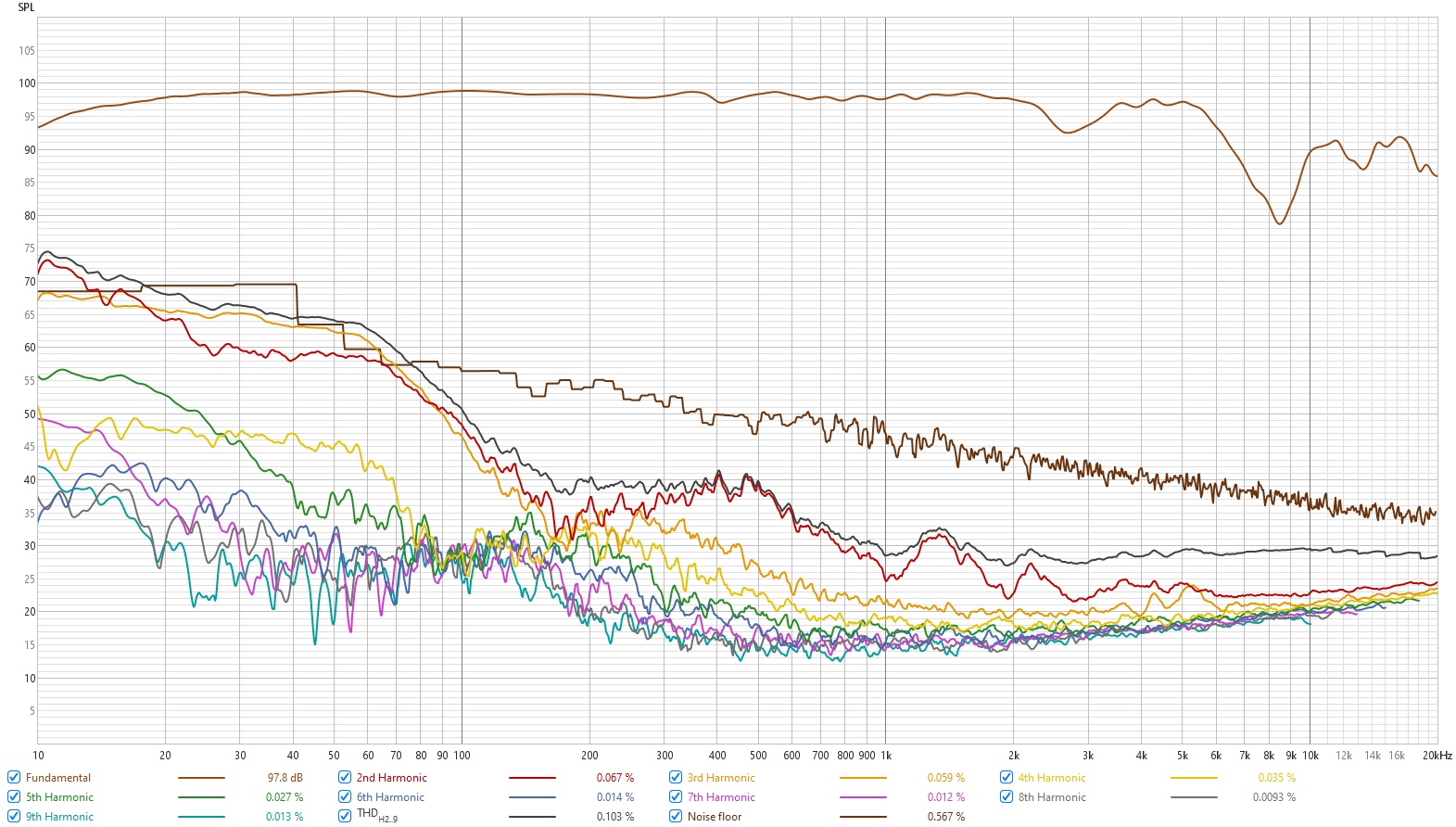Click the 8th Harmonic gray line swatch
This screenshot has height=827, width=1456.
click(x=1194, y=797)
